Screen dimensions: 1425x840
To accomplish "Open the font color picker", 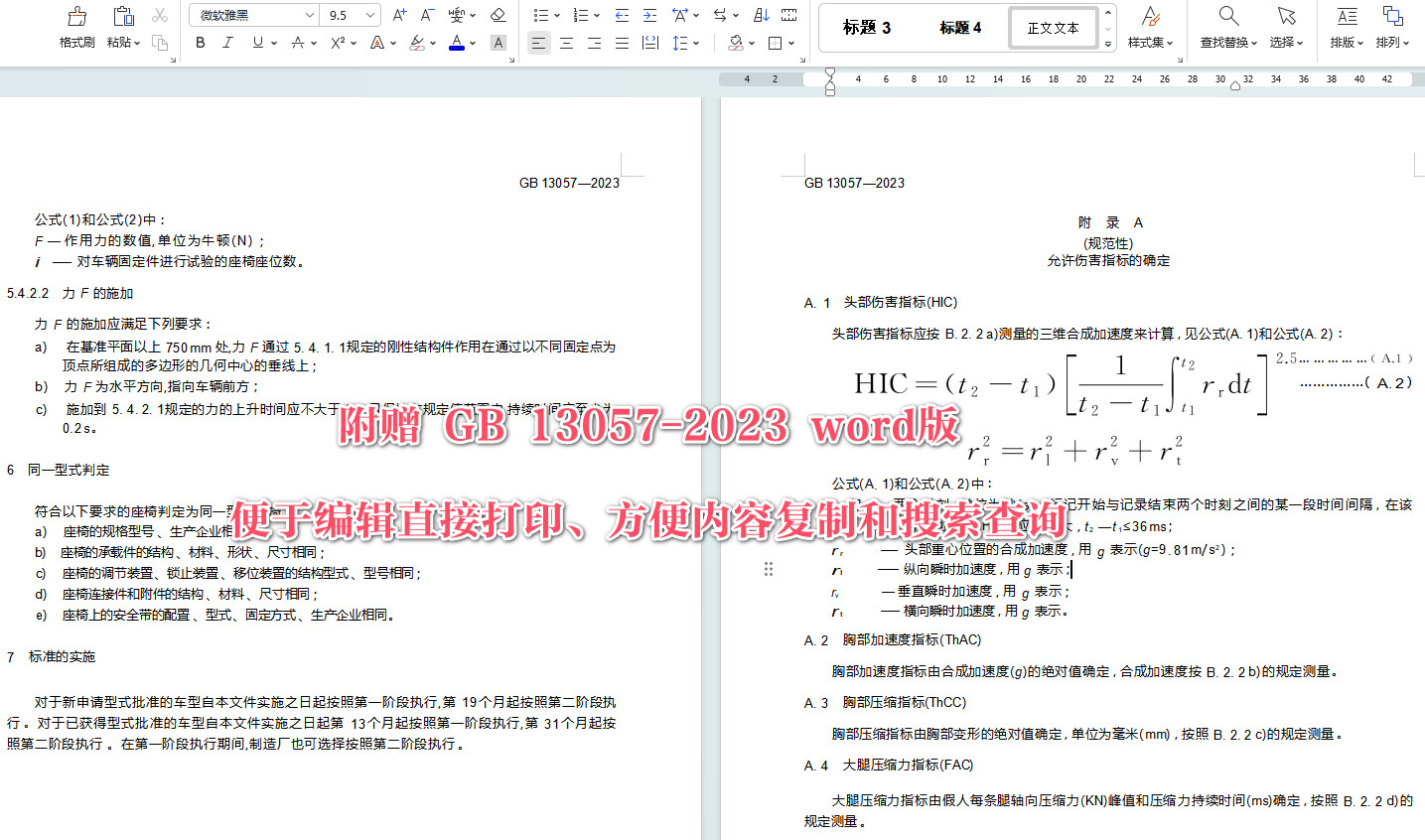I will tap(456, 43).
